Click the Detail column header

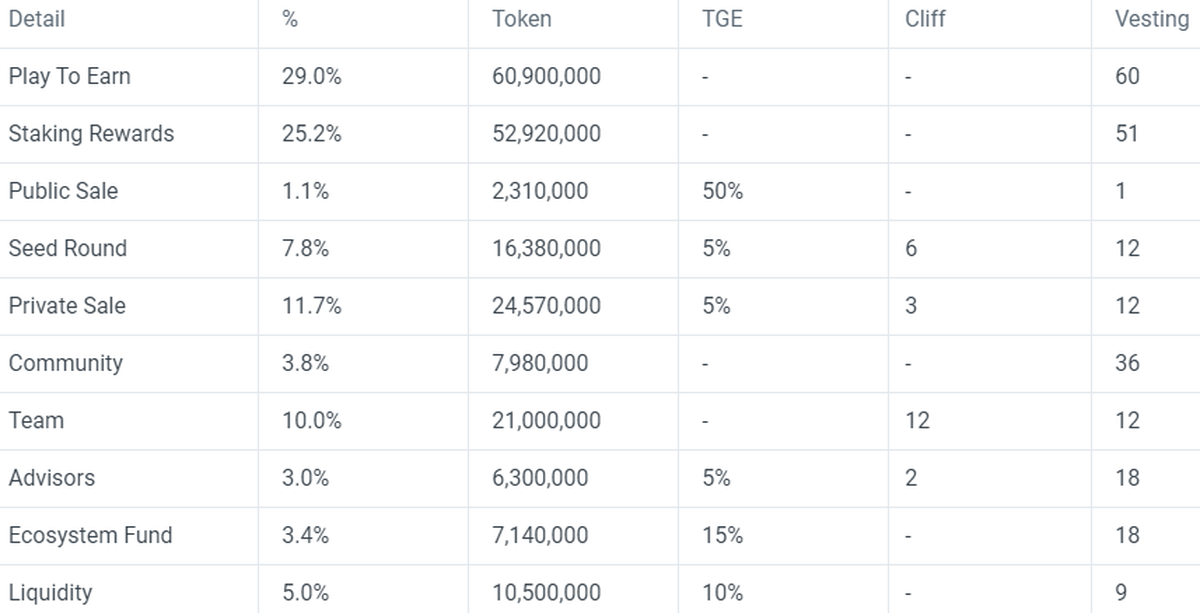point(37,19)
